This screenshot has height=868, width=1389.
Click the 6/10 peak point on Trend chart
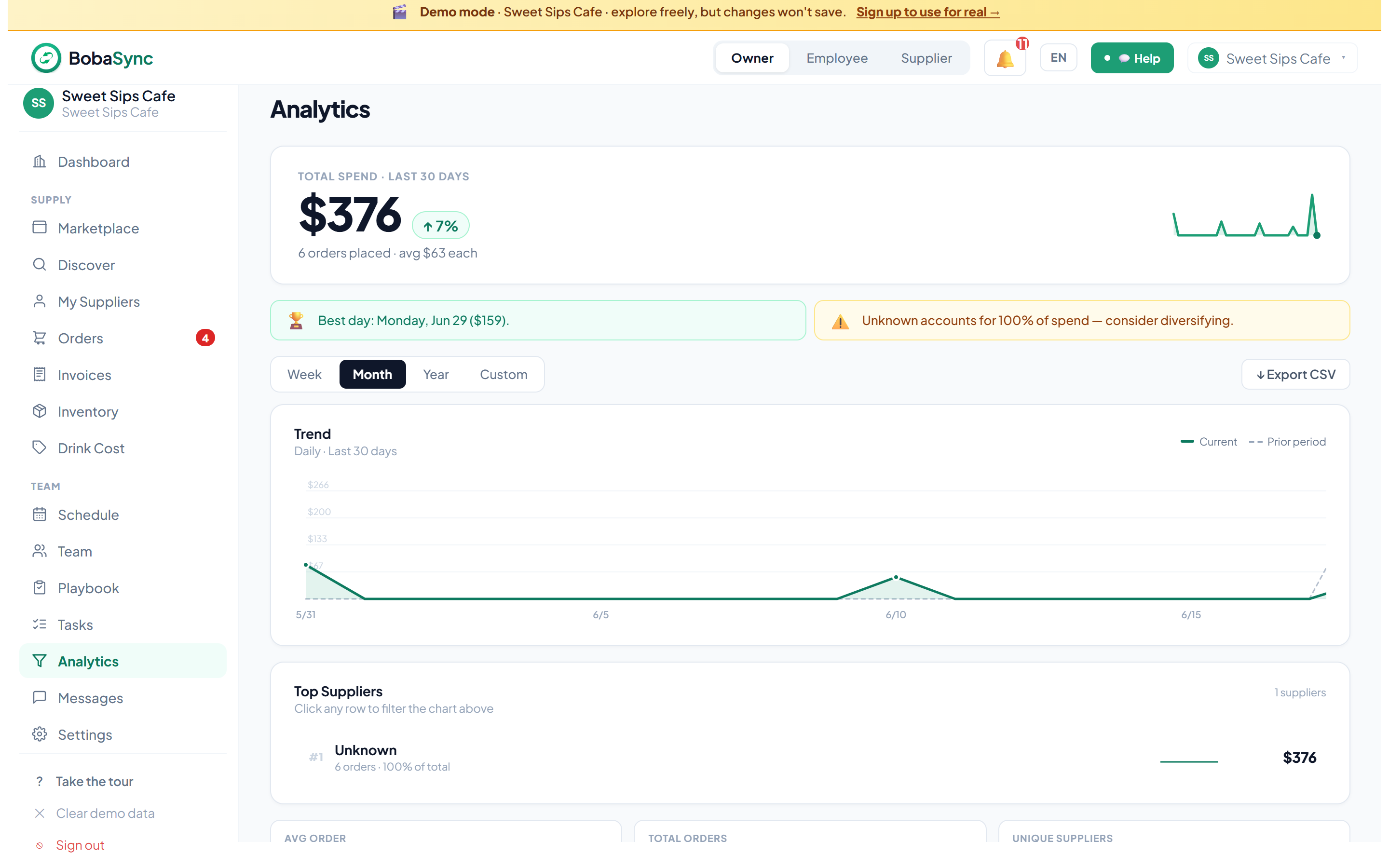tap(896, 578)
